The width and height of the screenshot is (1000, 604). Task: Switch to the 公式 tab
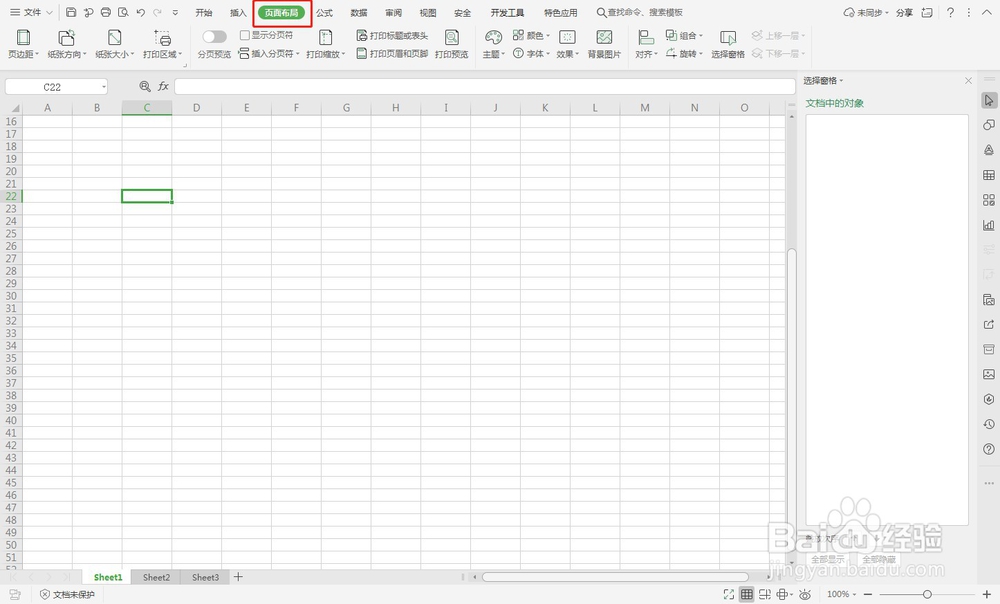(x=325, y=12)
